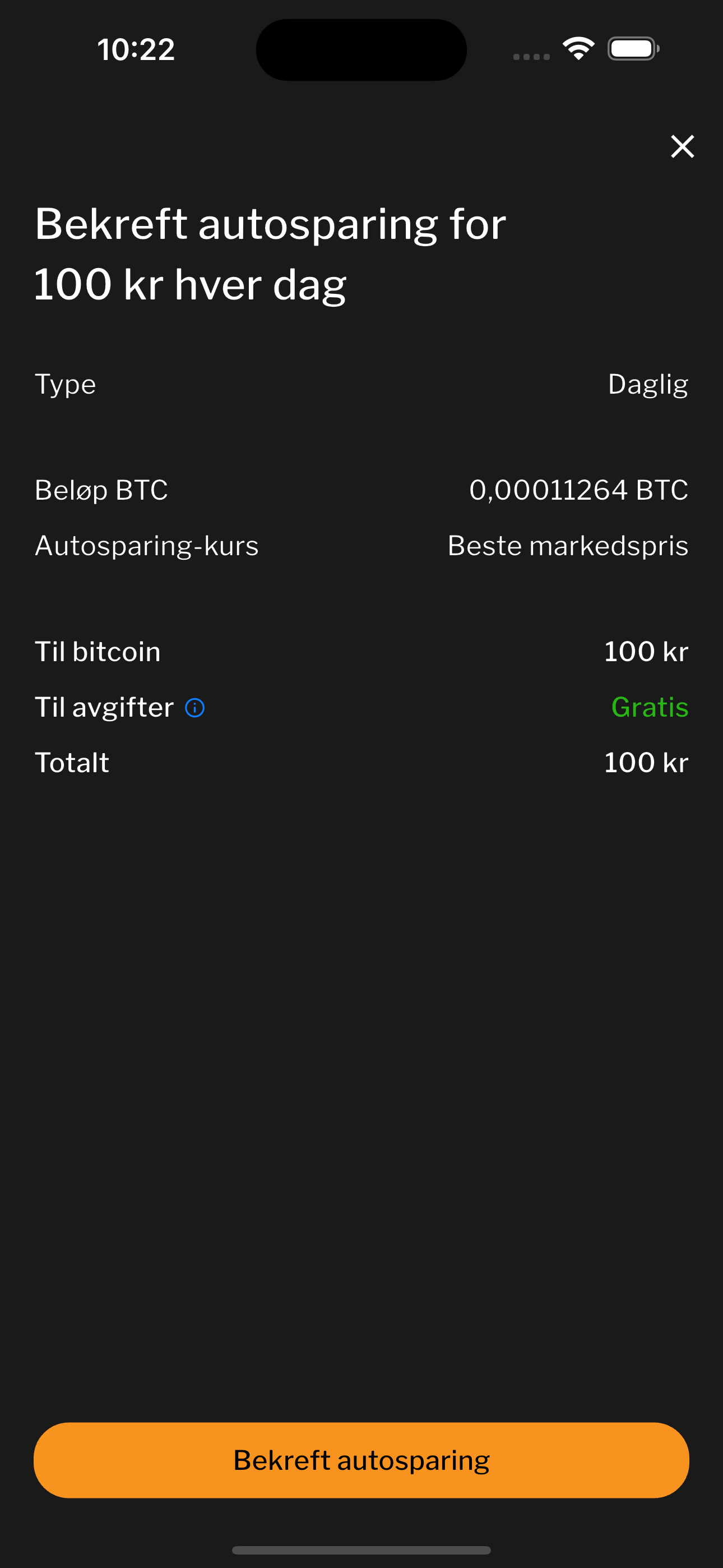Image resolution: width=723 pixels, height=1568 pixels.
Task: Tap the 100 kr amount beside Totalt
Action: click(x=646, y=763)
